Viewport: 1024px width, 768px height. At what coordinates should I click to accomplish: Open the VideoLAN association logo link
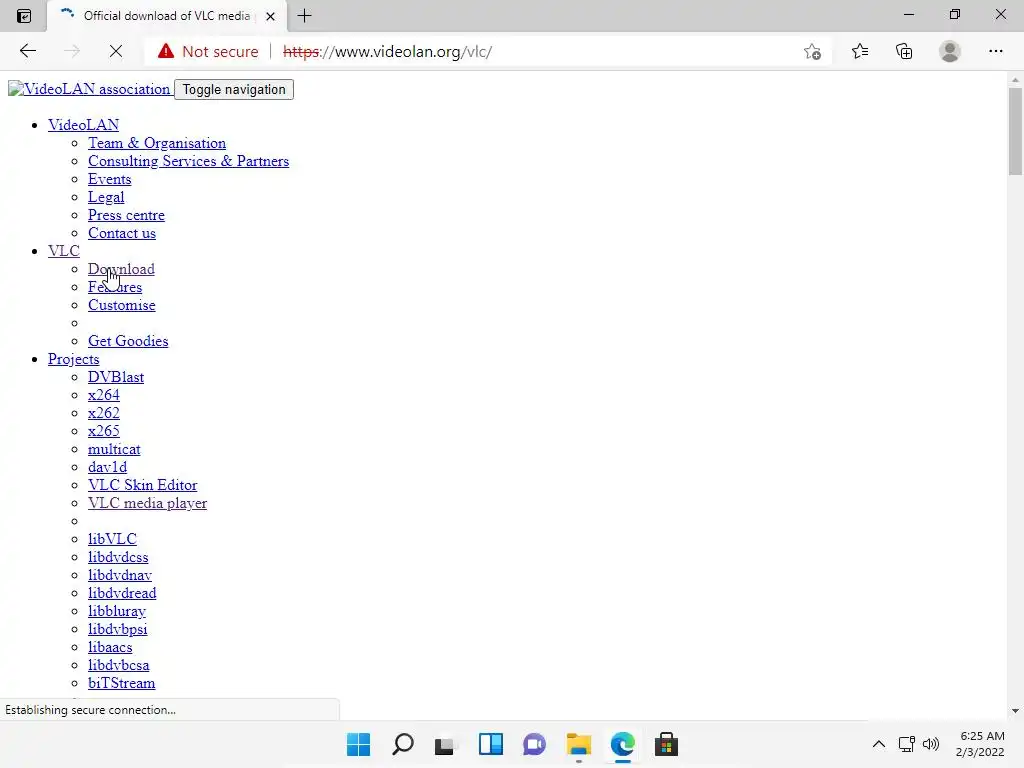pyautogui.click(x=89, y=89)
